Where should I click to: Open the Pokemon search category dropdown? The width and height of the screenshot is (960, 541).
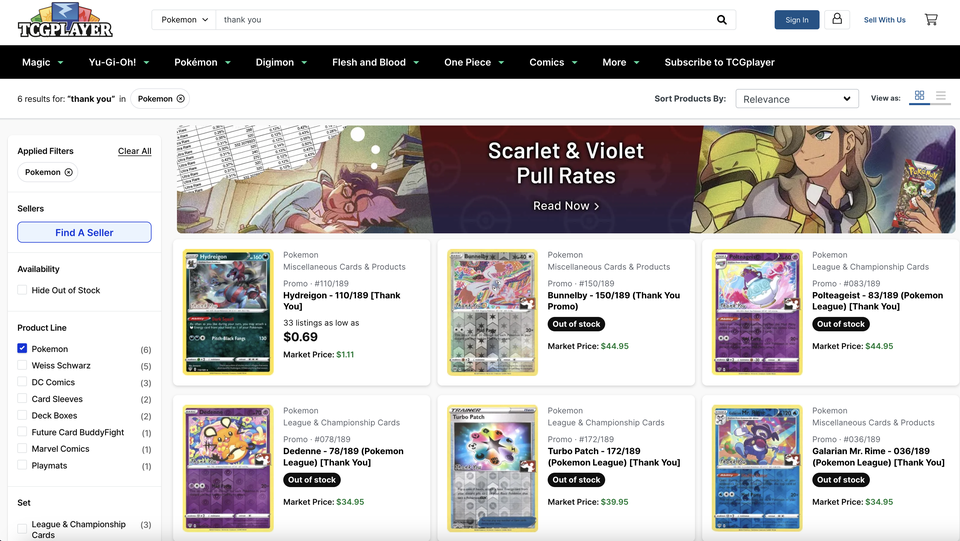(x=184, y=20)
